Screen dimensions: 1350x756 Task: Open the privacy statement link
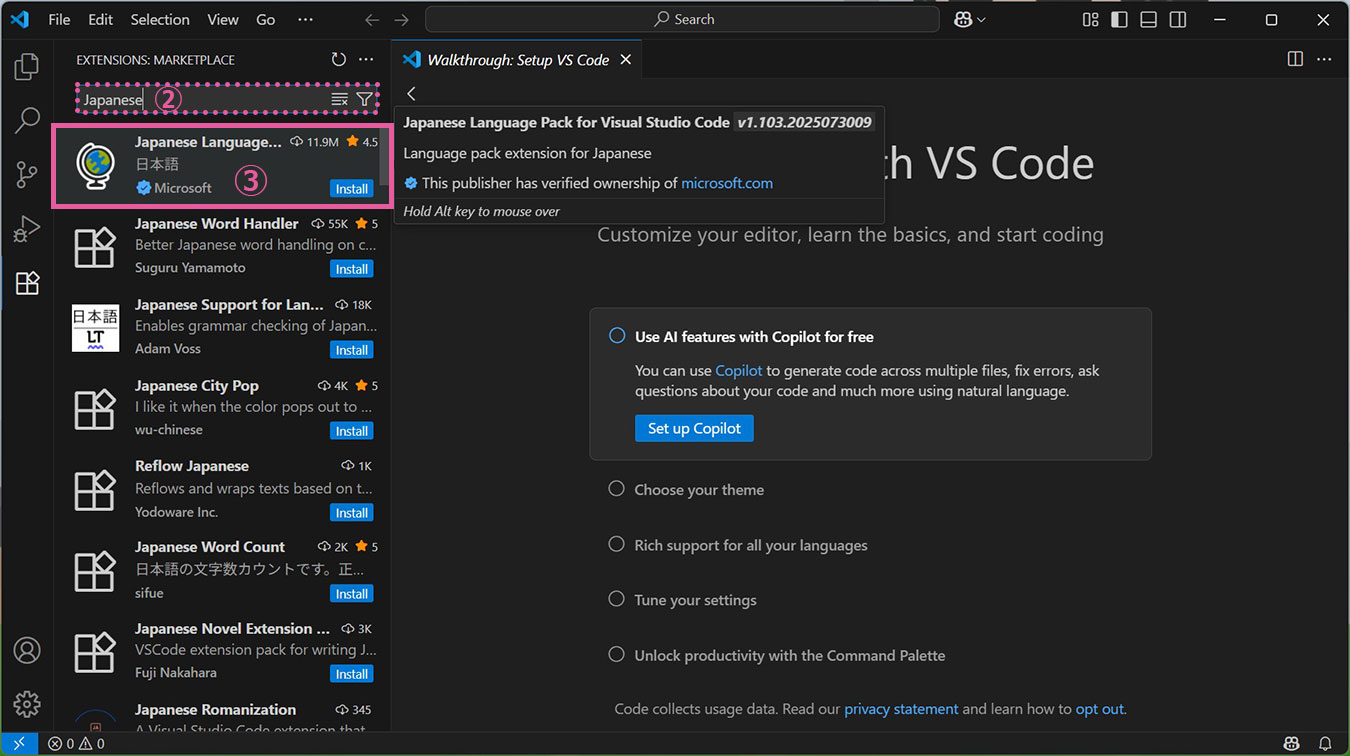[x=901, y=709]
